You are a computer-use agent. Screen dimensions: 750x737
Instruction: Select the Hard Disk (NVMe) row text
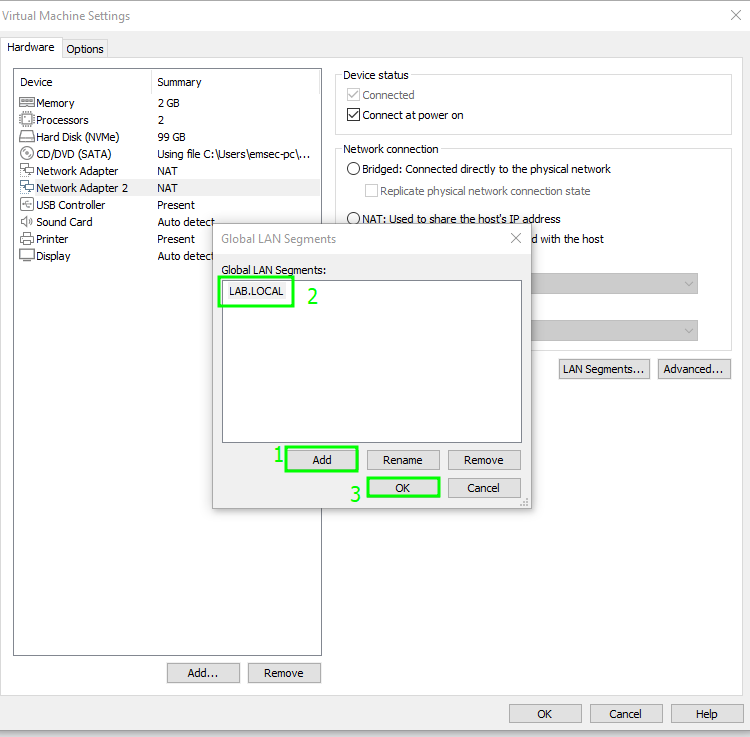pos(77,137)
